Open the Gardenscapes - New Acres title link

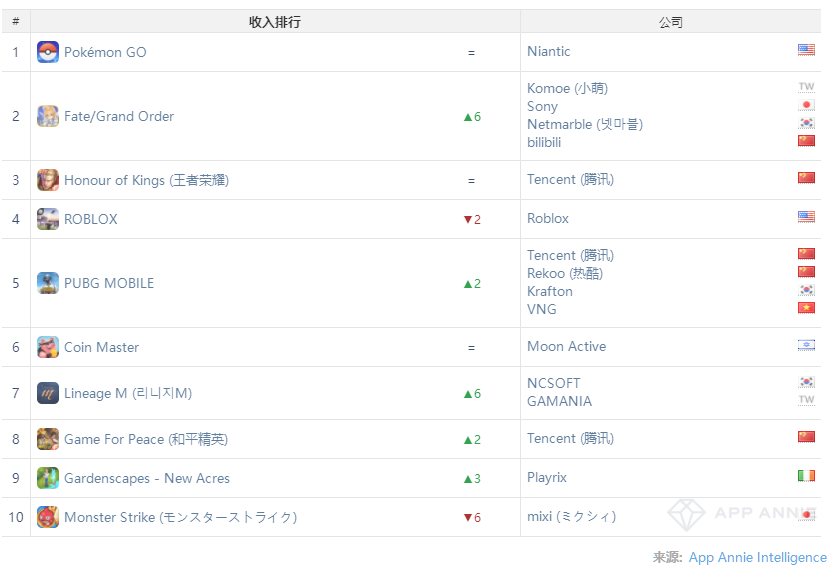(147, 478)
